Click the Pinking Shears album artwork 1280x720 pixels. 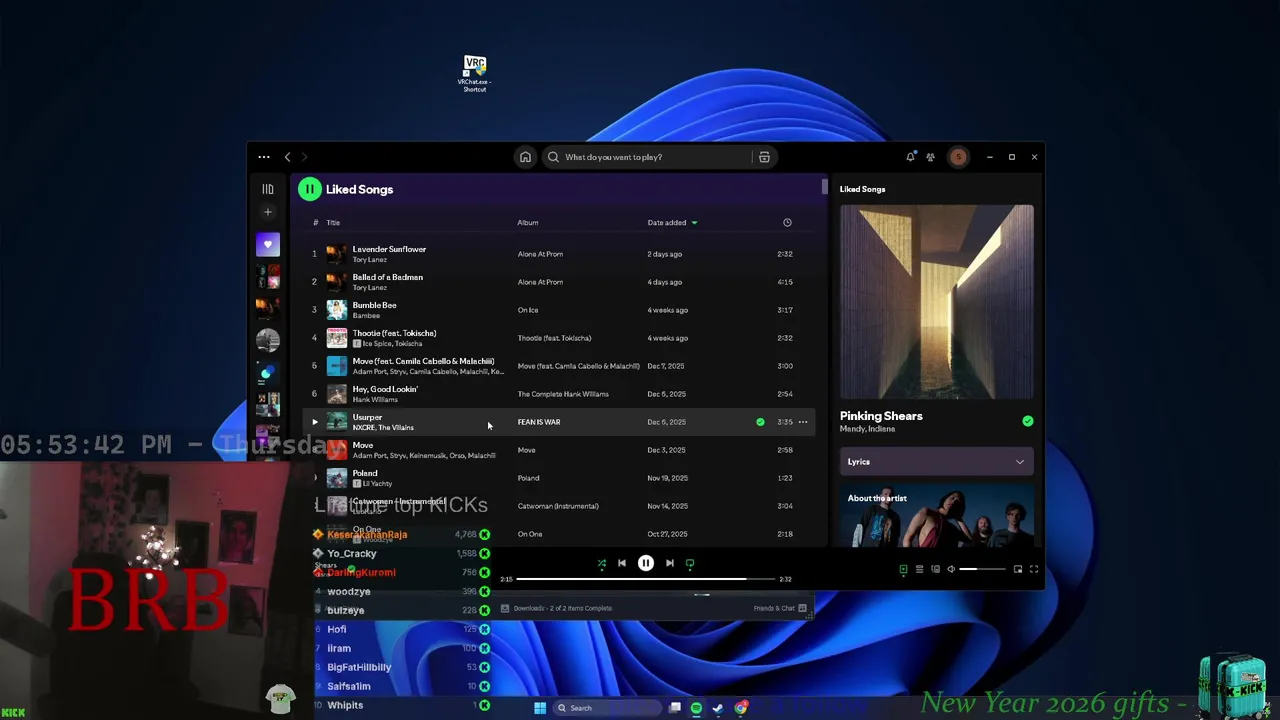(x=937, y=302)
